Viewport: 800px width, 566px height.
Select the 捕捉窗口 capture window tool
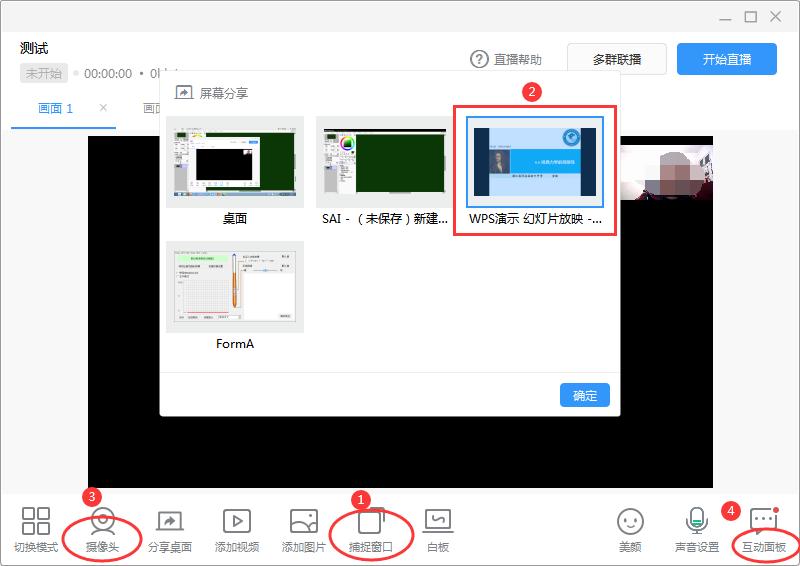[x=371, y=530]
